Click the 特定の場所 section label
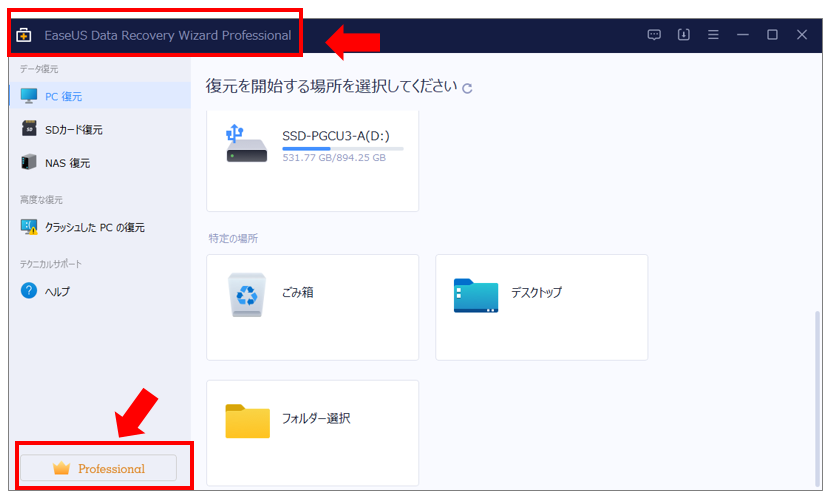 tap(233, 238)
